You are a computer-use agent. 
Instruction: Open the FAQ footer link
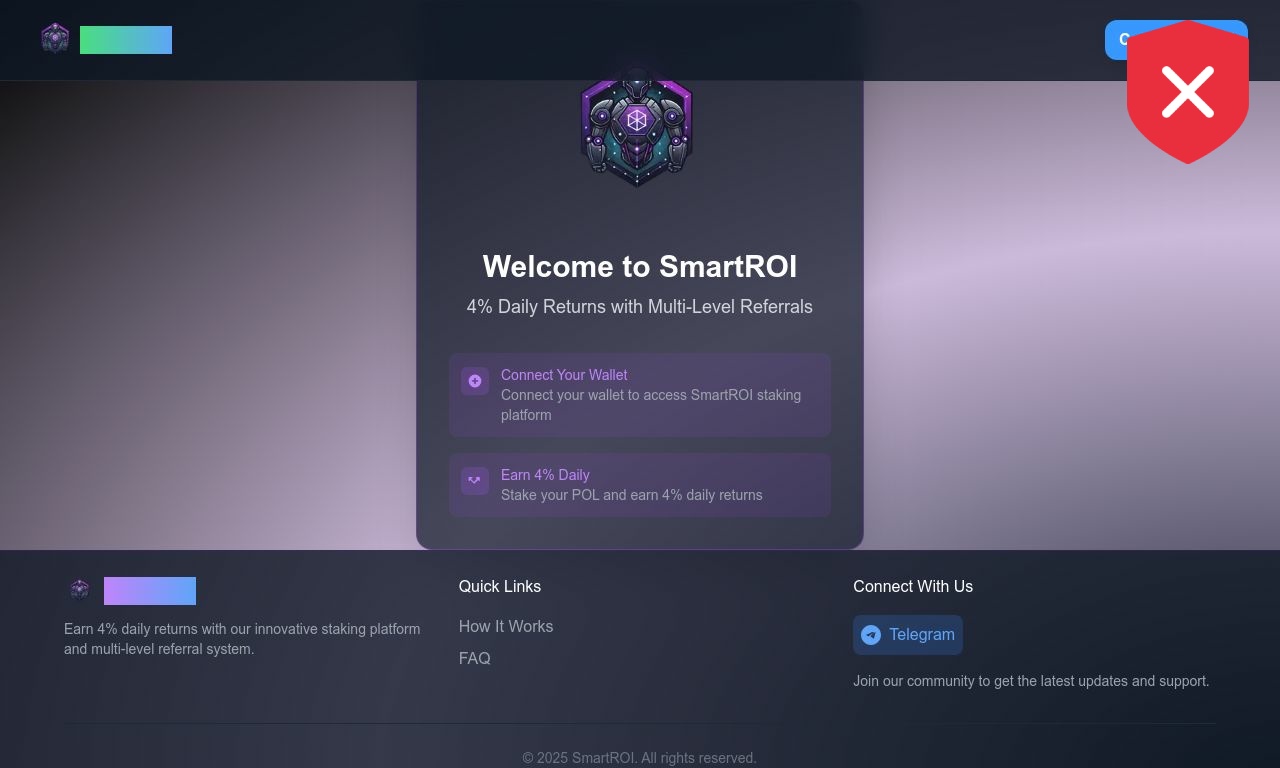tap(475, 659)
